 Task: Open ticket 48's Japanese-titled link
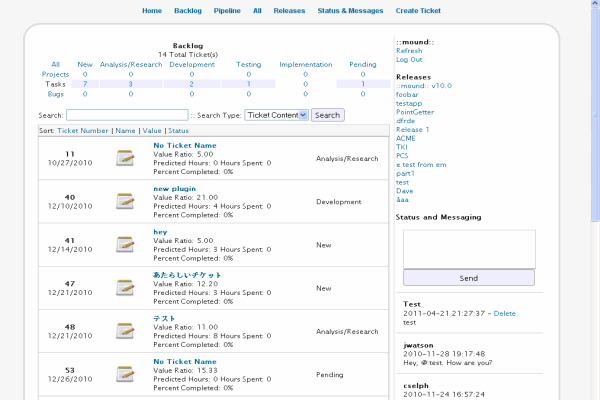(x=164, y=318)
